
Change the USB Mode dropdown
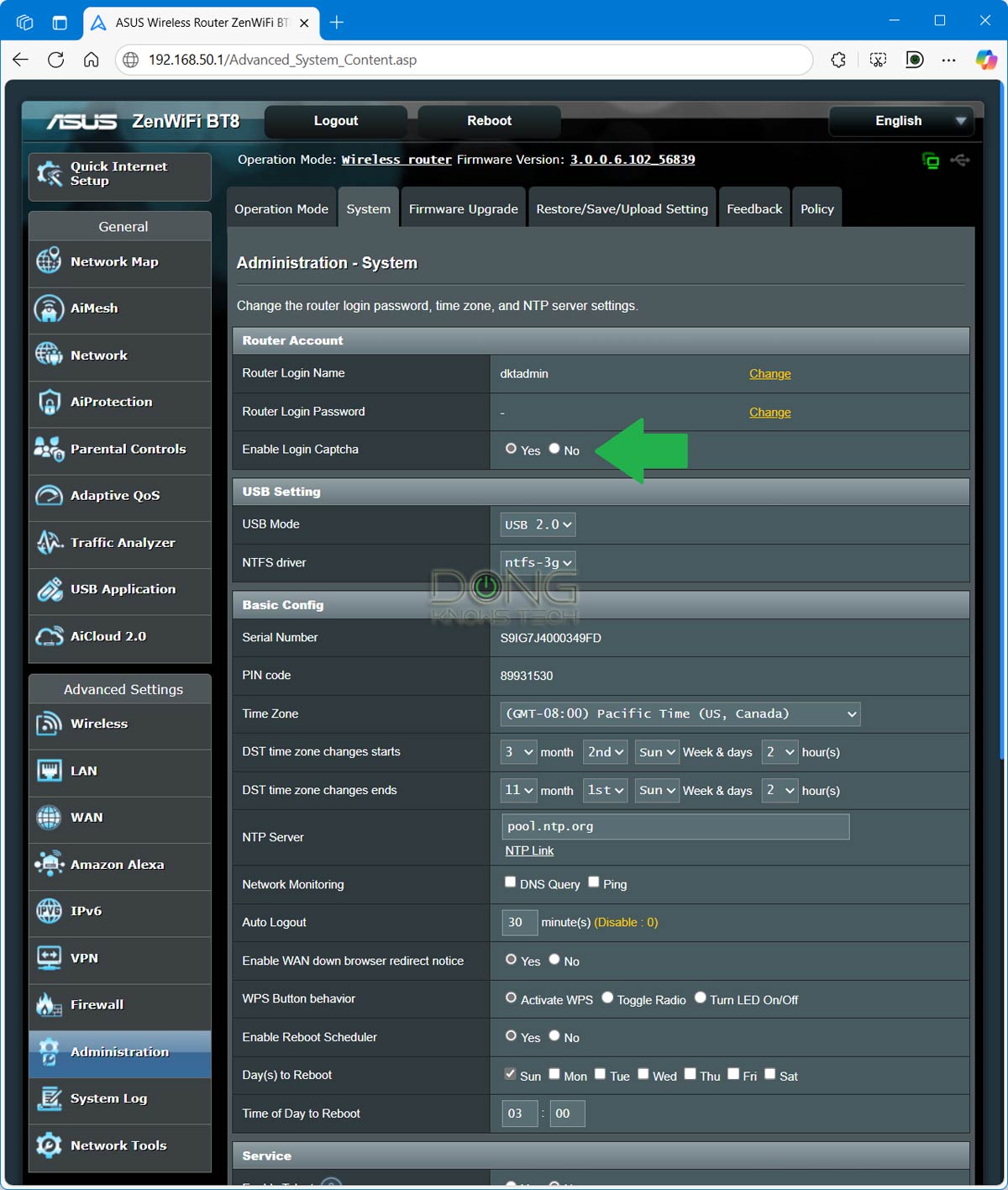(537, 524)
